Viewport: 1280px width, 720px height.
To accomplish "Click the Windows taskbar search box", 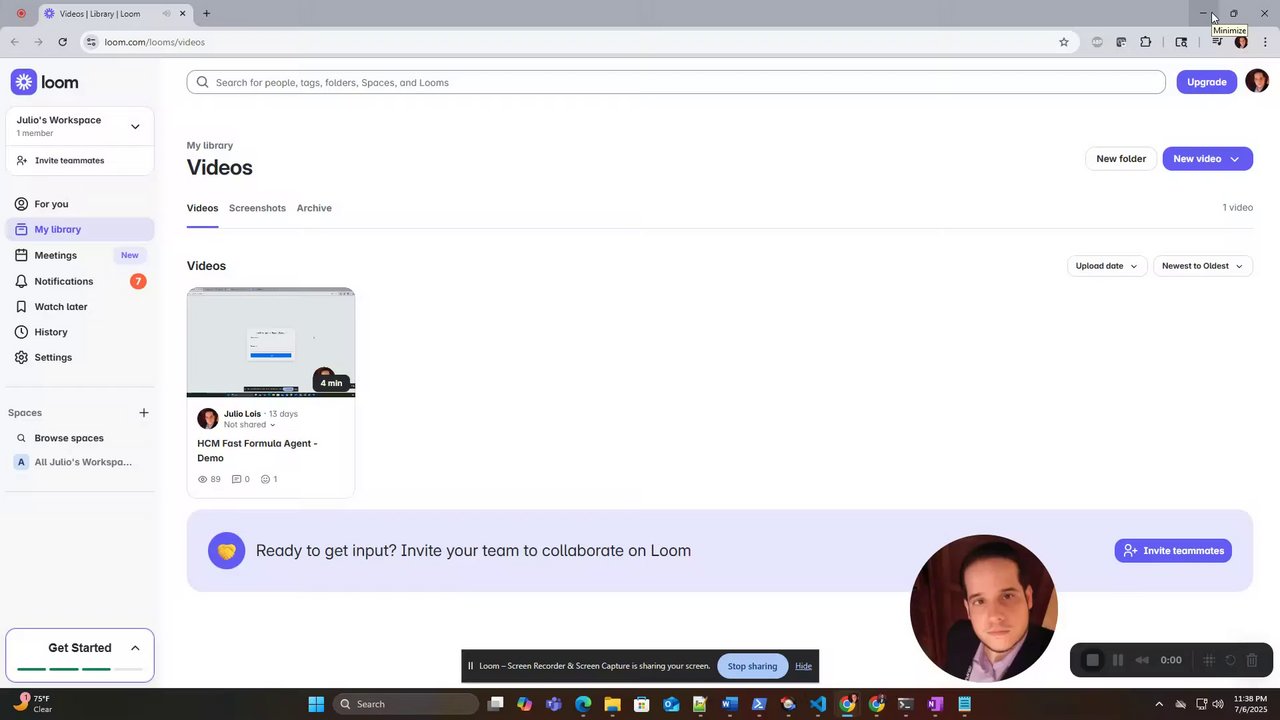I will (406, 704).
